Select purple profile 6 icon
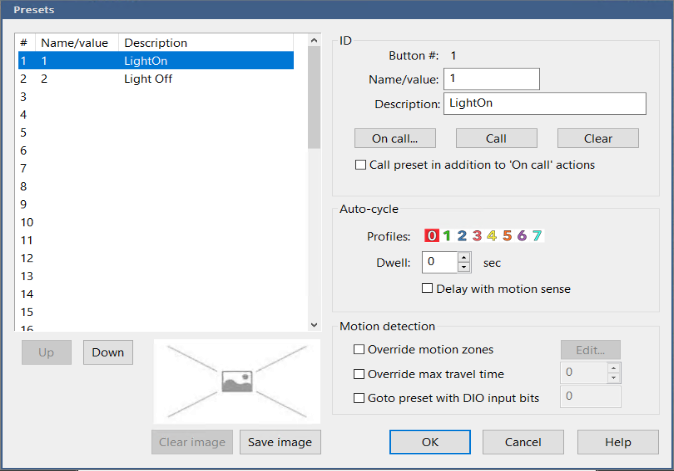674x471 pixels. click(x=522, y=236)
